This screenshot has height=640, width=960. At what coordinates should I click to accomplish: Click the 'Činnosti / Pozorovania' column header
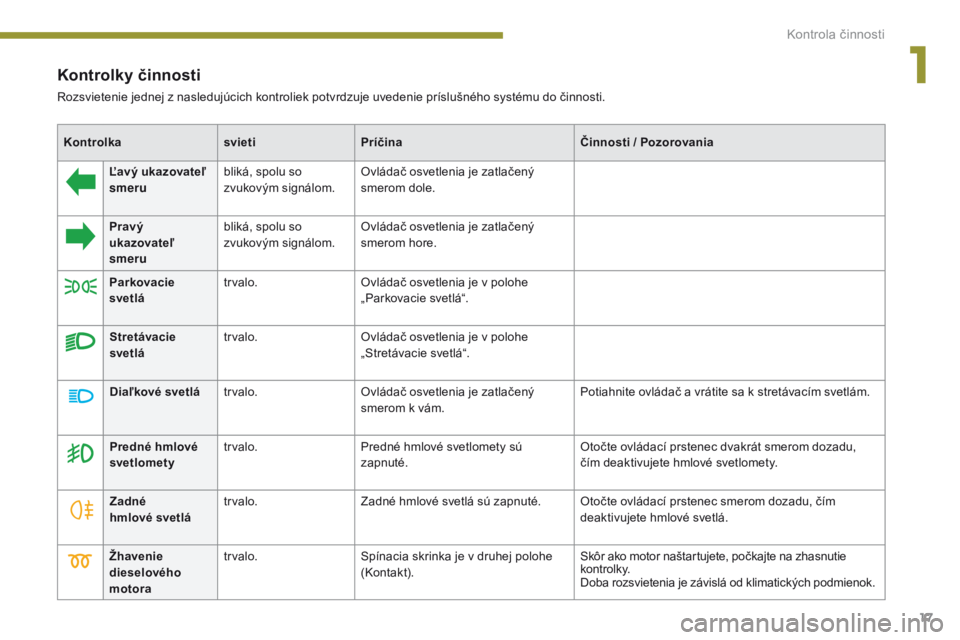[647, 142]
